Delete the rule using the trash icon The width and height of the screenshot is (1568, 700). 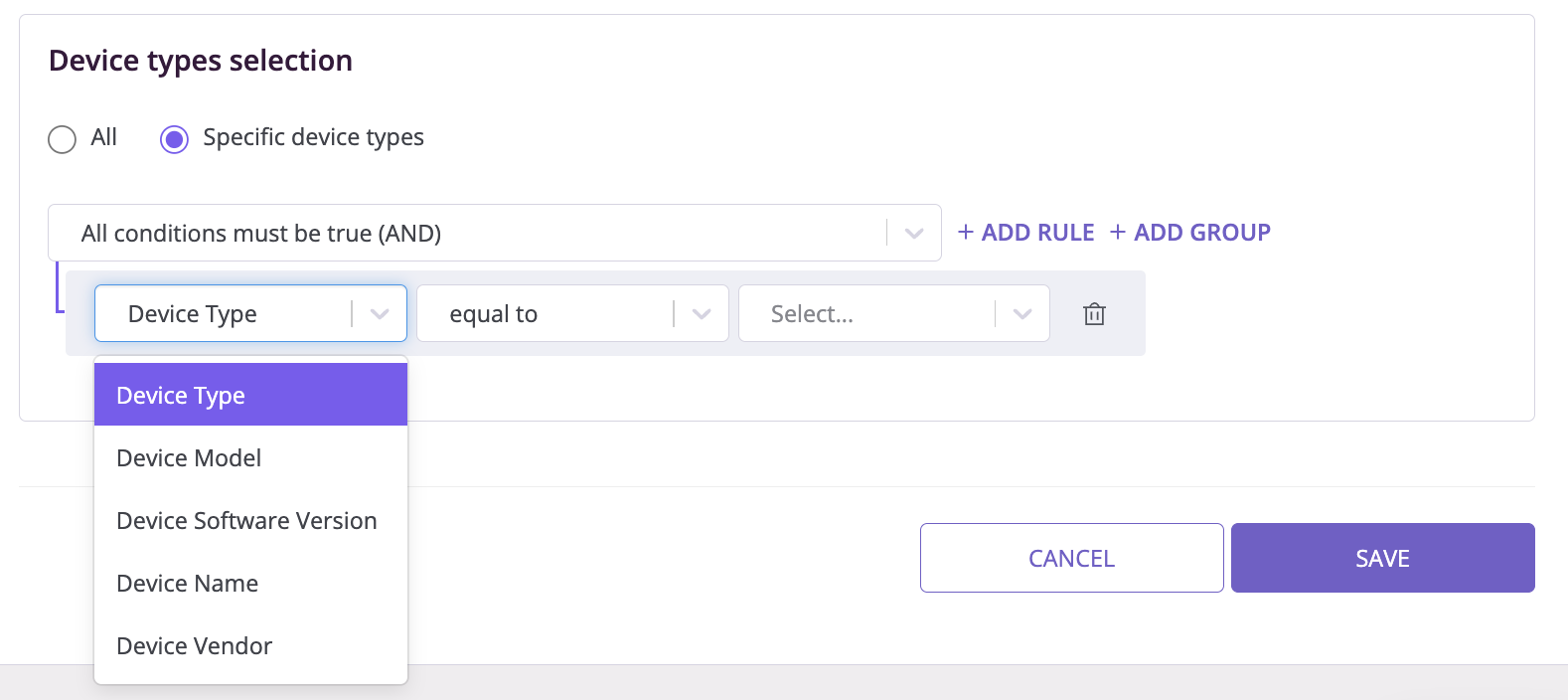tap(1094, 314)
